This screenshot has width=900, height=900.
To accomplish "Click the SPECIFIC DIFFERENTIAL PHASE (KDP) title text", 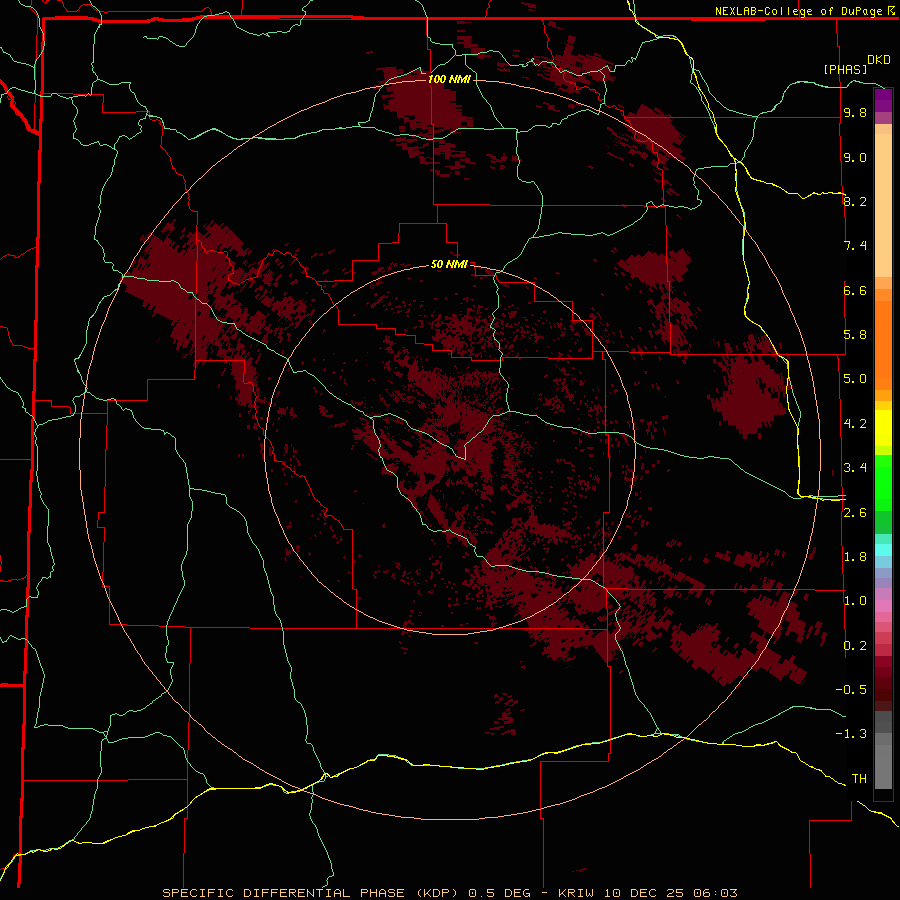I will [310, 893].
